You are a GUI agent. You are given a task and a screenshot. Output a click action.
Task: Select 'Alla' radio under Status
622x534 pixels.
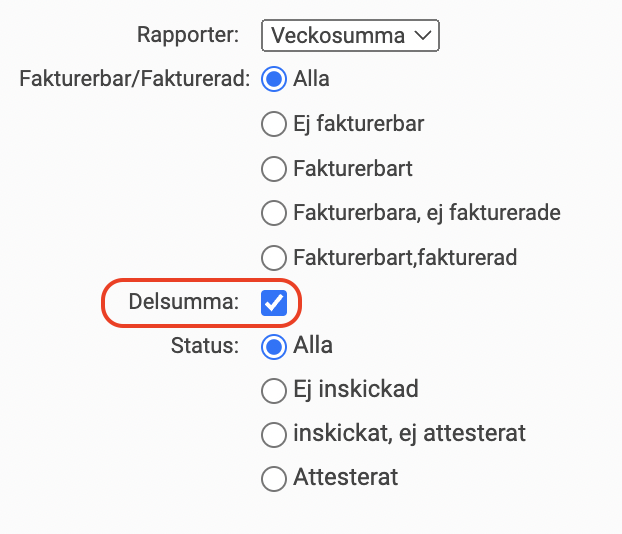coord(273,347)
